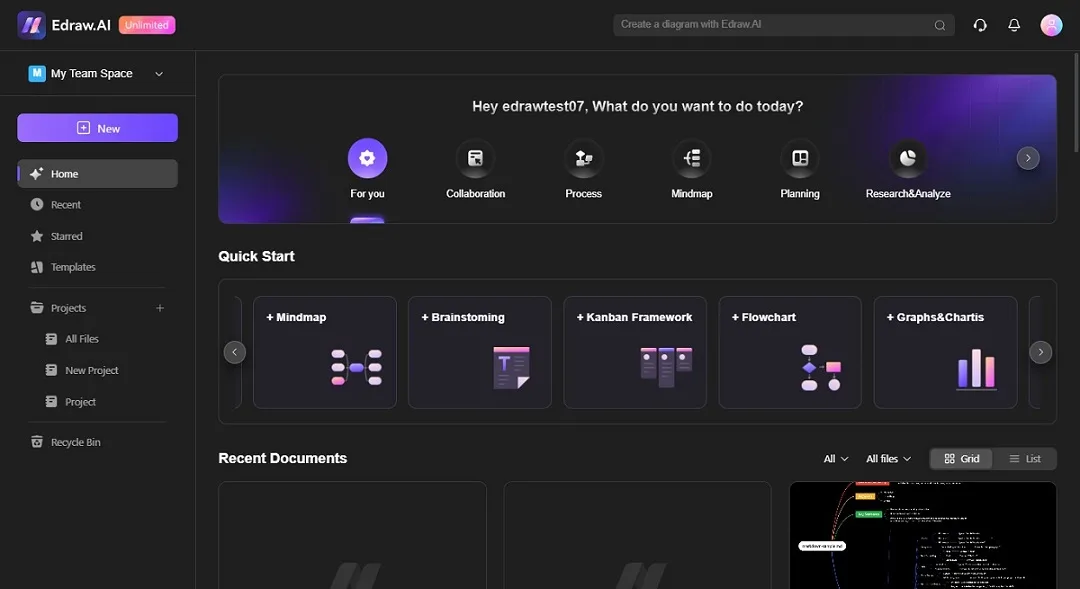1080x589 pixels.
Task: Open the All files dropdown
Action: point(889,459)
